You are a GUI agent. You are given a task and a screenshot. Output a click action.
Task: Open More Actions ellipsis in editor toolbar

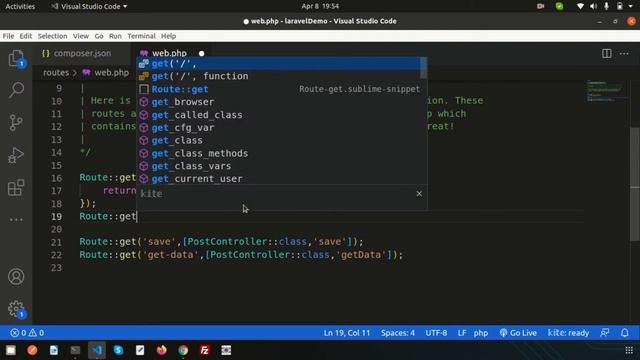point(624,53)
